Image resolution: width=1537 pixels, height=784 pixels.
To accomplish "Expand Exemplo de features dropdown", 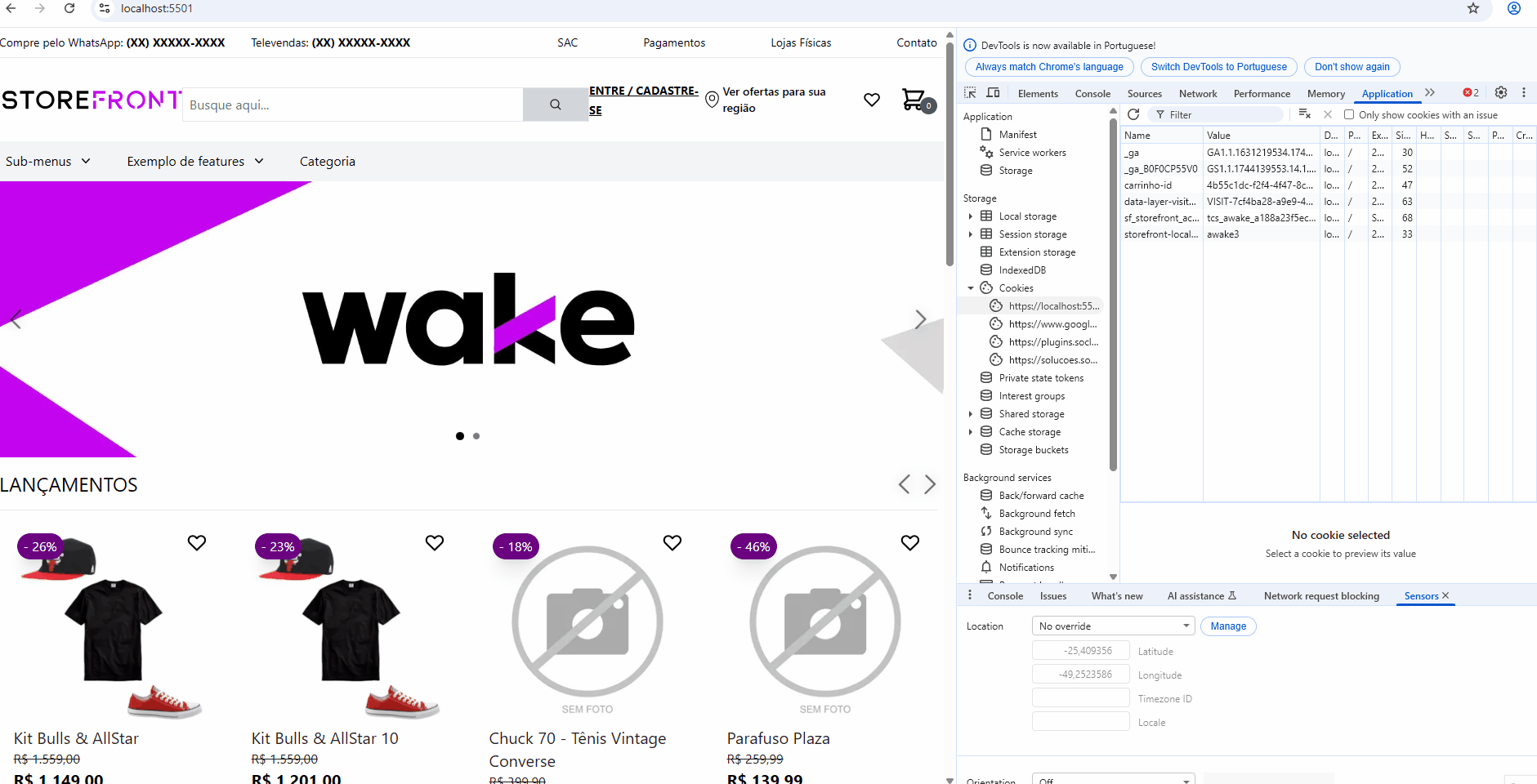I will point(195,162).
